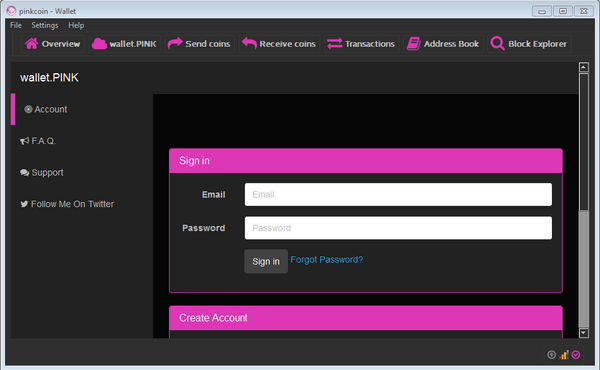Focus the Email input field
This screenshot has height=370, width=600.
(398, 194)
